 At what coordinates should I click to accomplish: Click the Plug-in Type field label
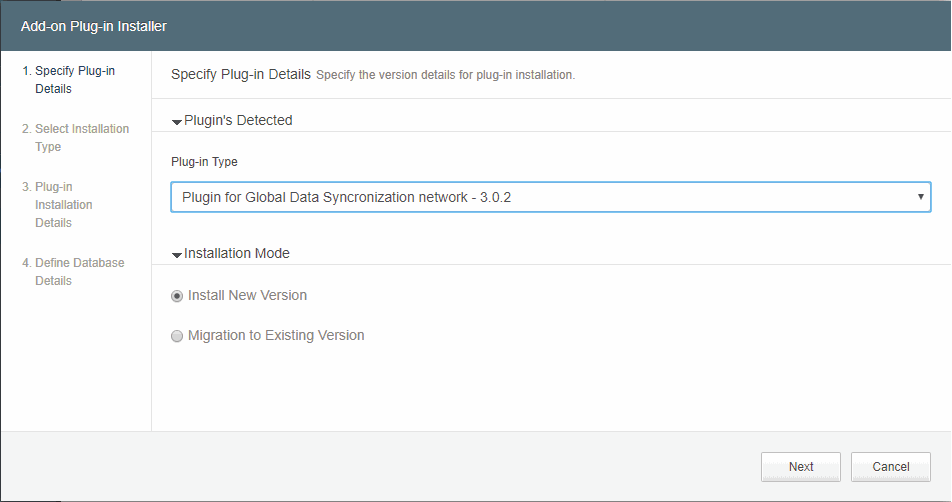(x=204, y=162)
